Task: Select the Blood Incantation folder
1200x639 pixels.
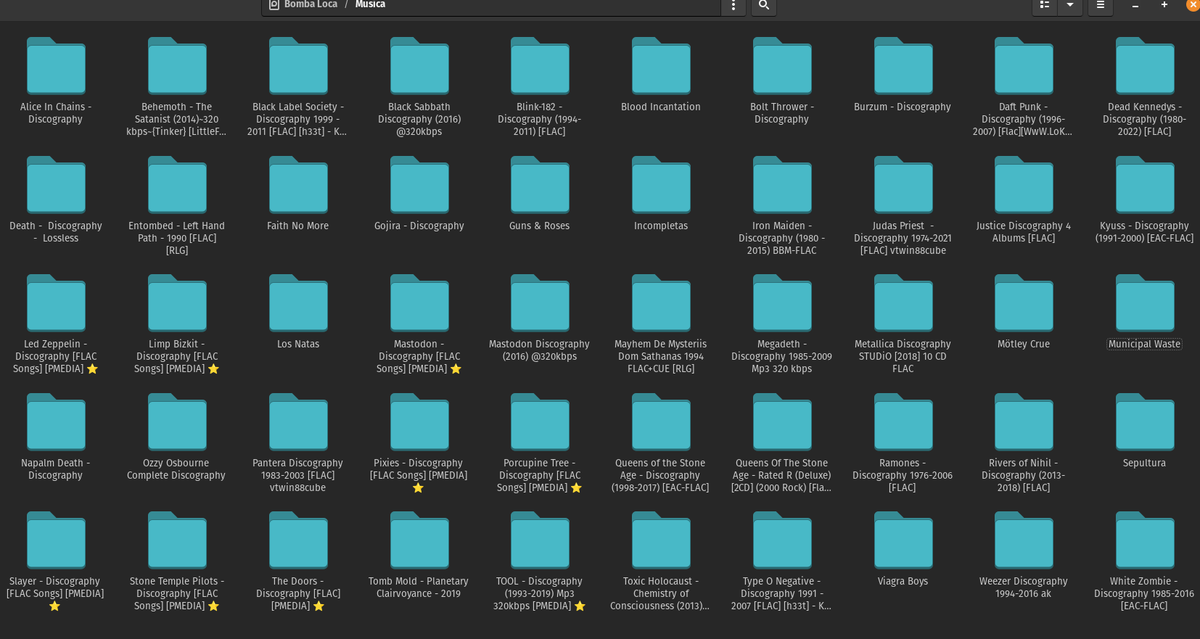Action: click(661, 65)
